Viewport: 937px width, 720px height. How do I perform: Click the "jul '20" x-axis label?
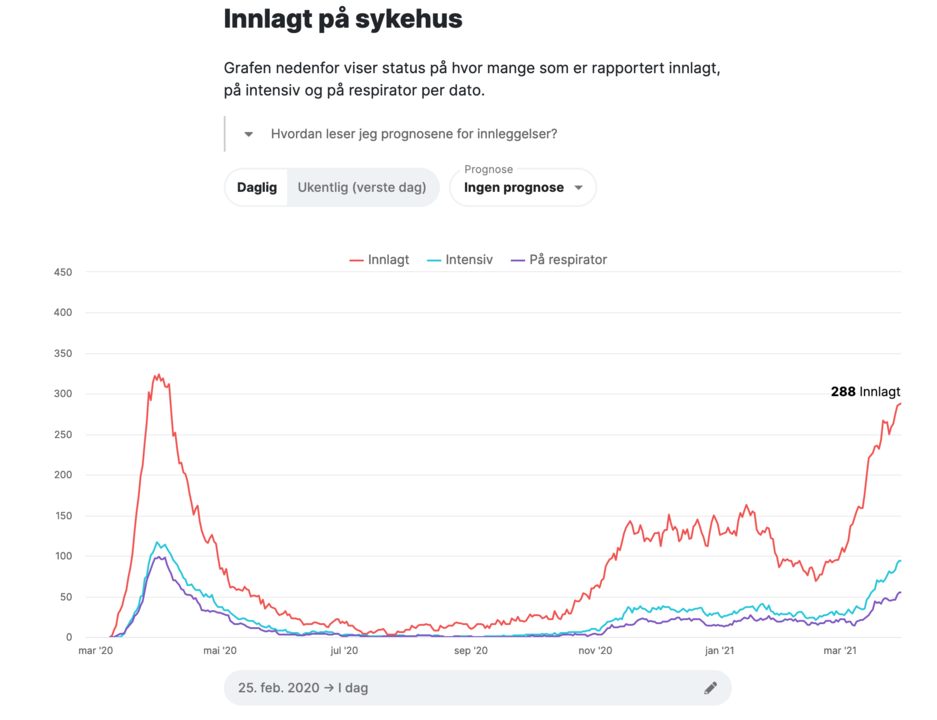coord(344,651)
